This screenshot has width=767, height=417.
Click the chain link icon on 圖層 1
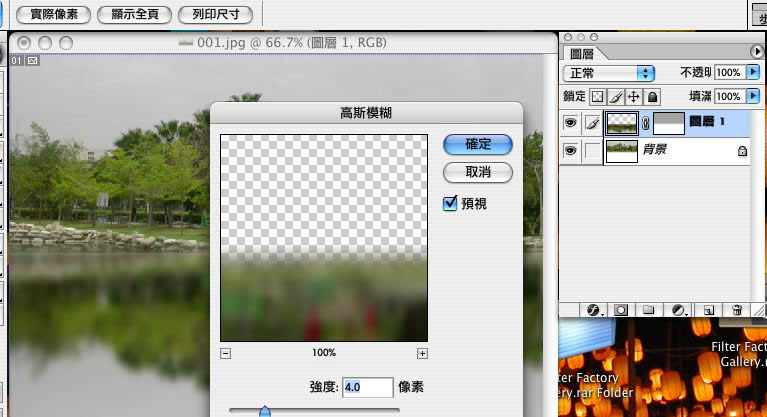tap(646, 123)
